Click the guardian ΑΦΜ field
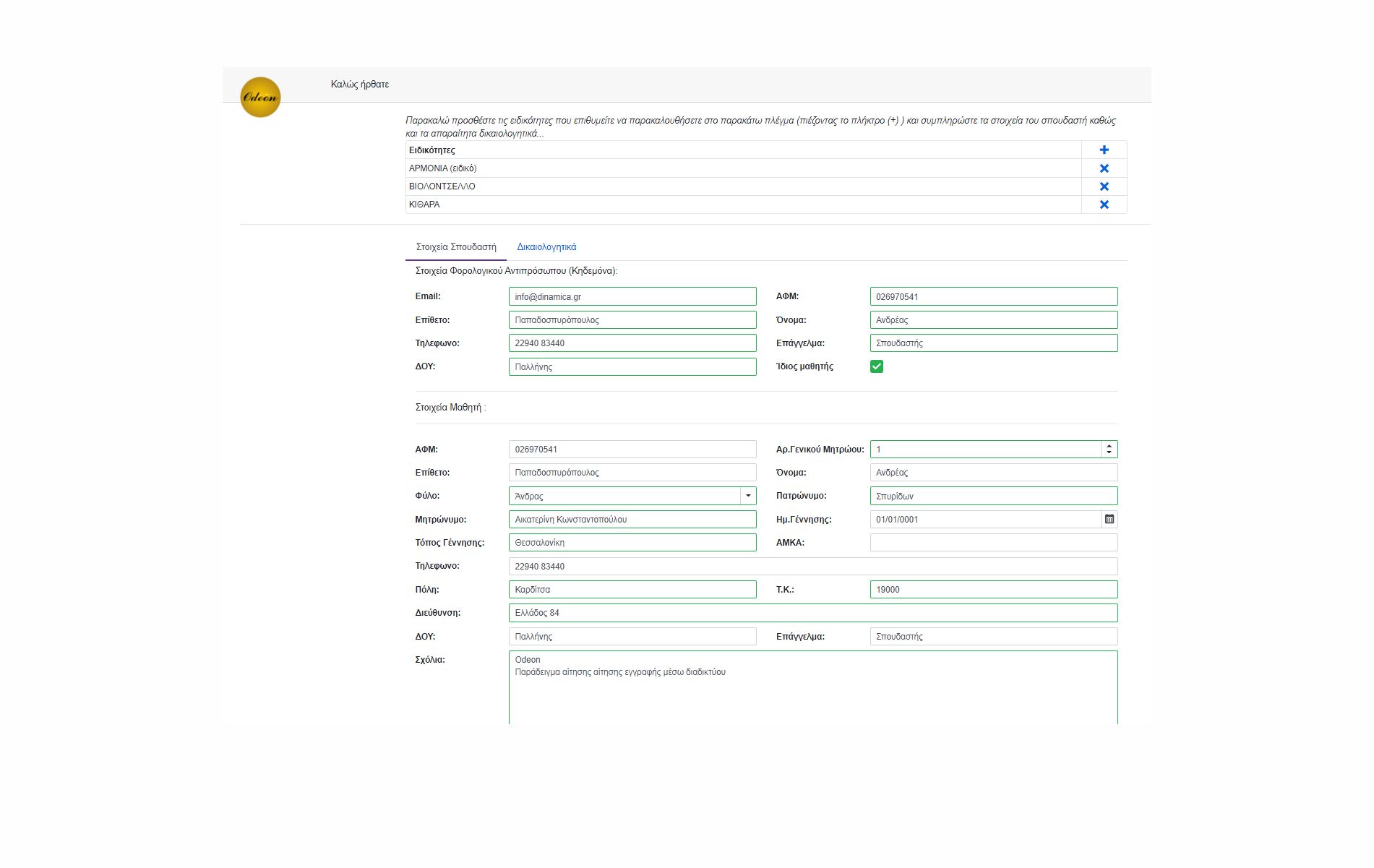 [x=994, y=296]
